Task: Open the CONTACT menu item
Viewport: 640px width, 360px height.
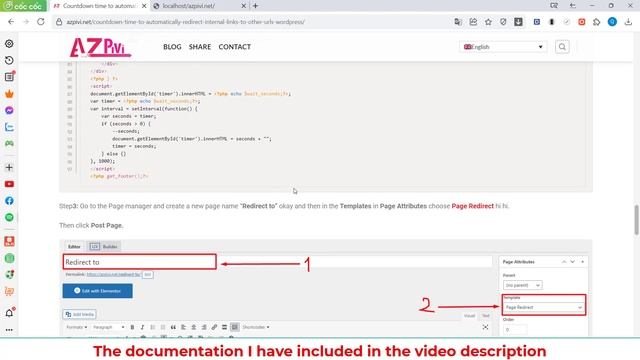Action: coord(235,47)
